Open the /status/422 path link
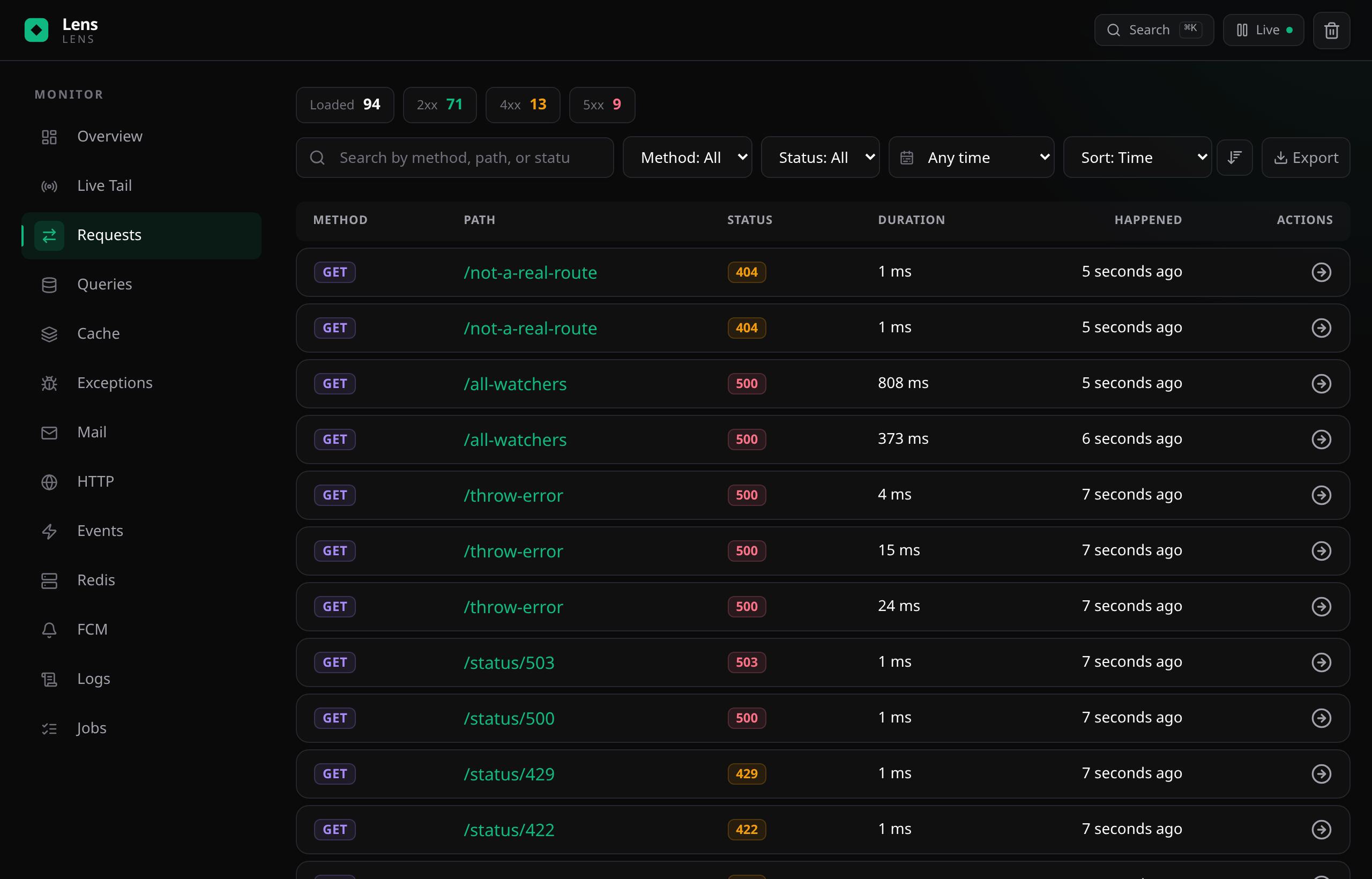This screenshot has width=1372, height=879. coord(509,830)
